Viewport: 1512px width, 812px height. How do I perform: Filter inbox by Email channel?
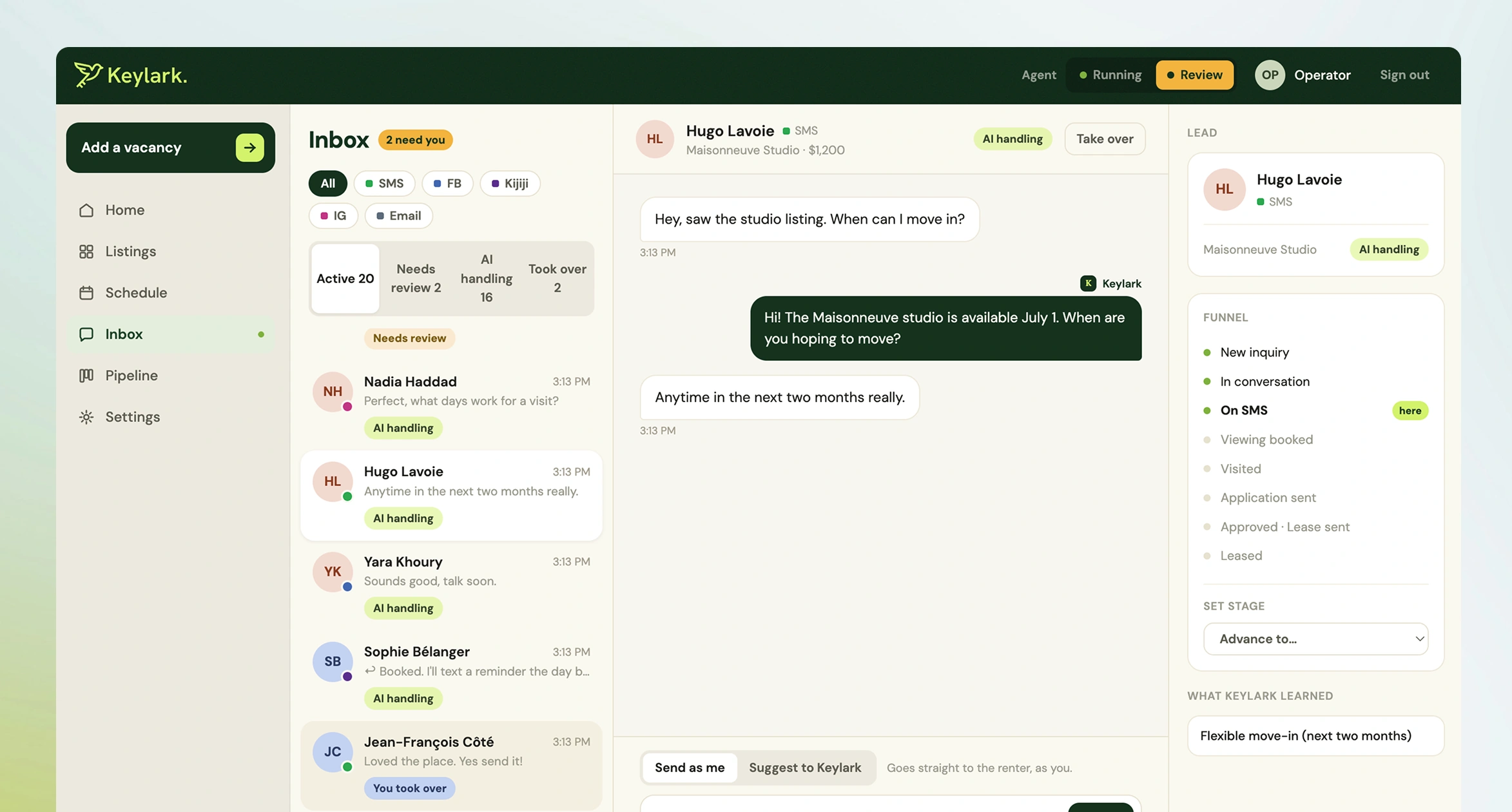tap(398, 216)
